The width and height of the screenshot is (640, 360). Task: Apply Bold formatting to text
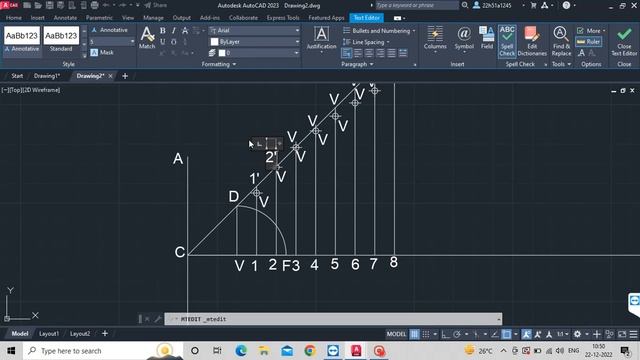point(162,31)
